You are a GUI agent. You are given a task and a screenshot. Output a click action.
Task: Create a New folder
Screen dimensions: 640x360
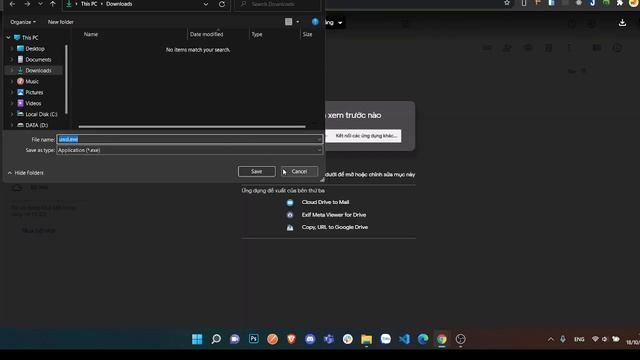click(60, 22)
